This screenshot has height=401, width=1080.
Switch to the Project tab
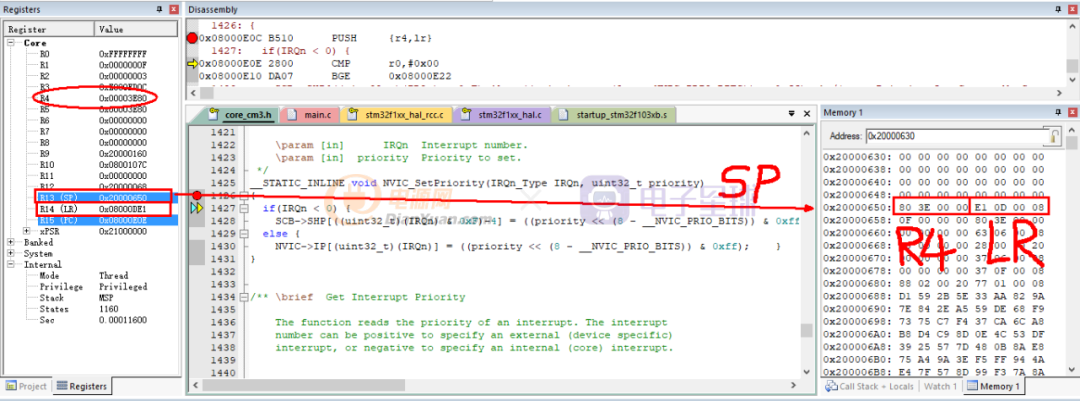[x=27, y=386]
